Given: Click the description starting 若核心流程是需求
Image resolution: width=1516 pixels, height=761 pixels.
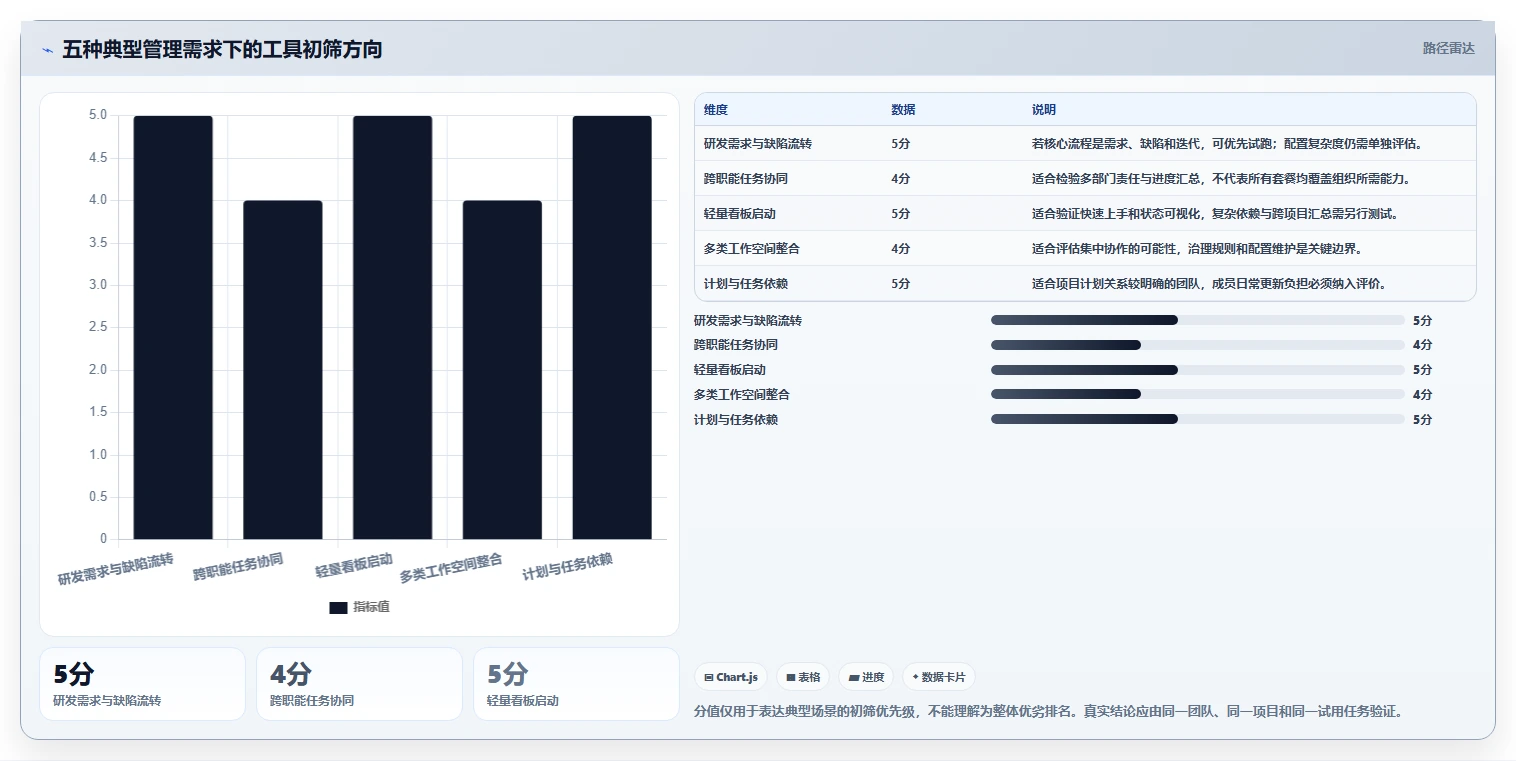Looking at the screenshot, I should [x=1227, y=144].
